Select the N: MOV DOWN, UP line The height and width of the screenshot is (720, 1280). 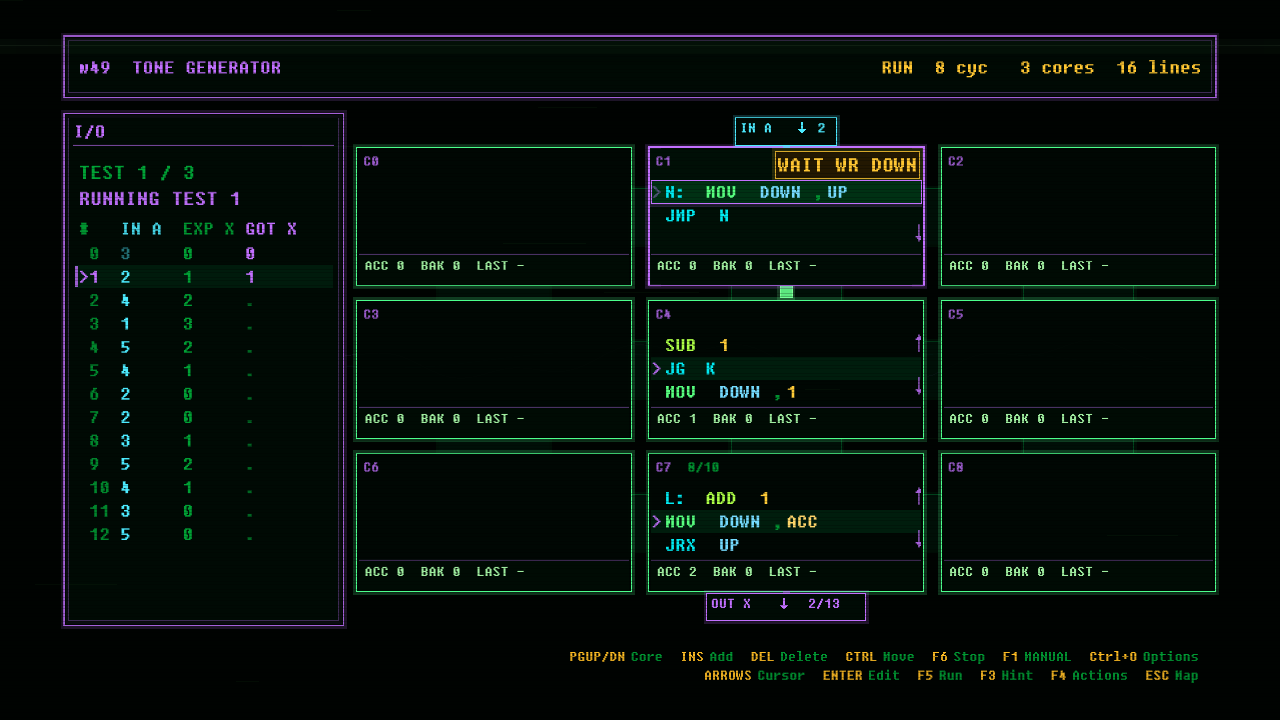coord(786,192)
